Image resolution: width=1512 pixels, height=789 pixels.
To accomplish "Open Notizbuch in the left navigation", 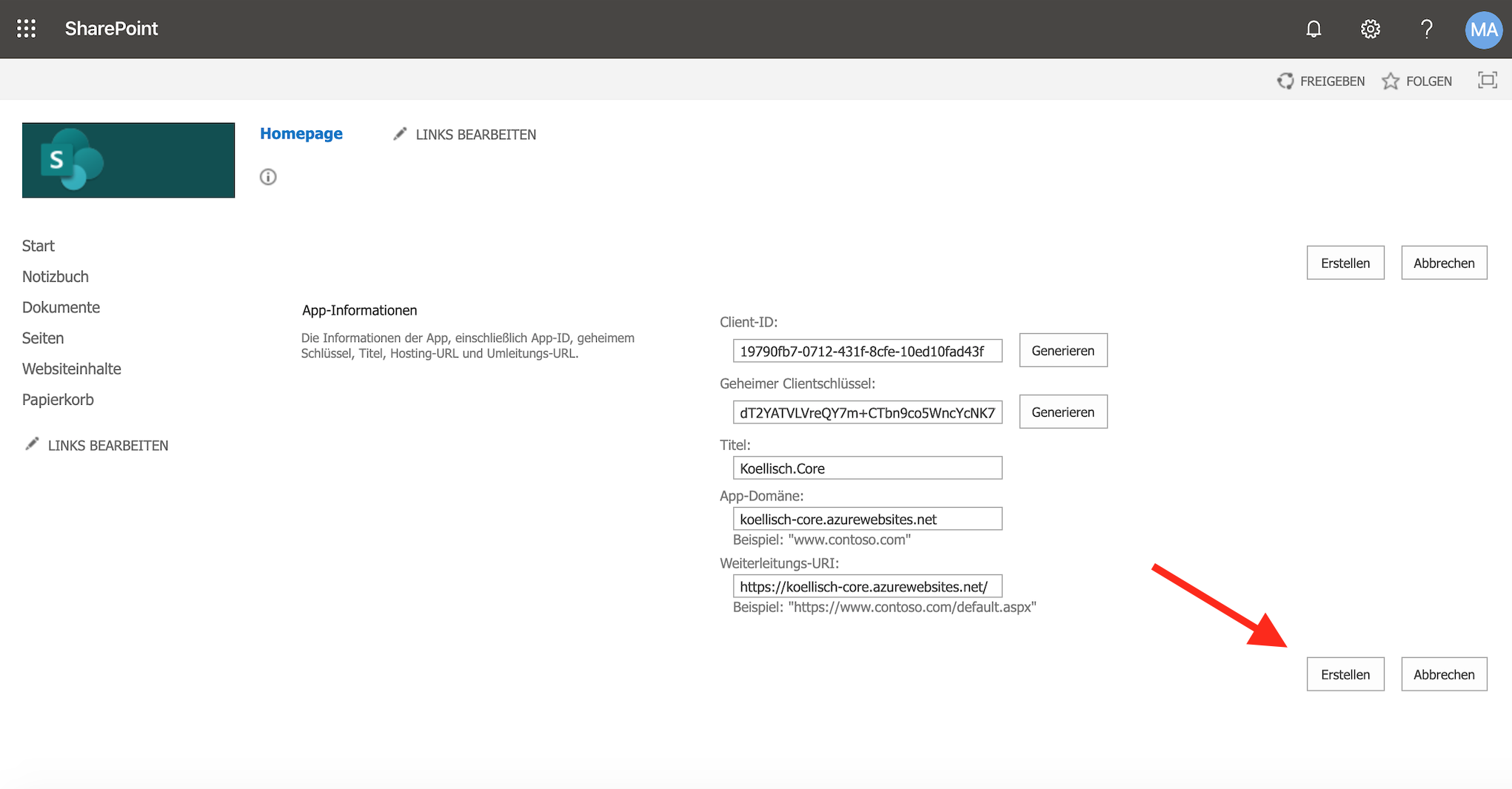I will 56,277.
